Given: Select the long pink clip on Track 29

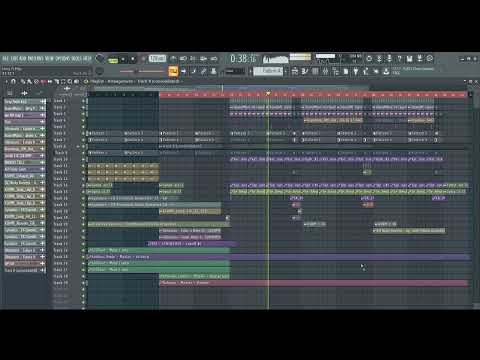Looking at the screenshot, I should pos(313,283).
